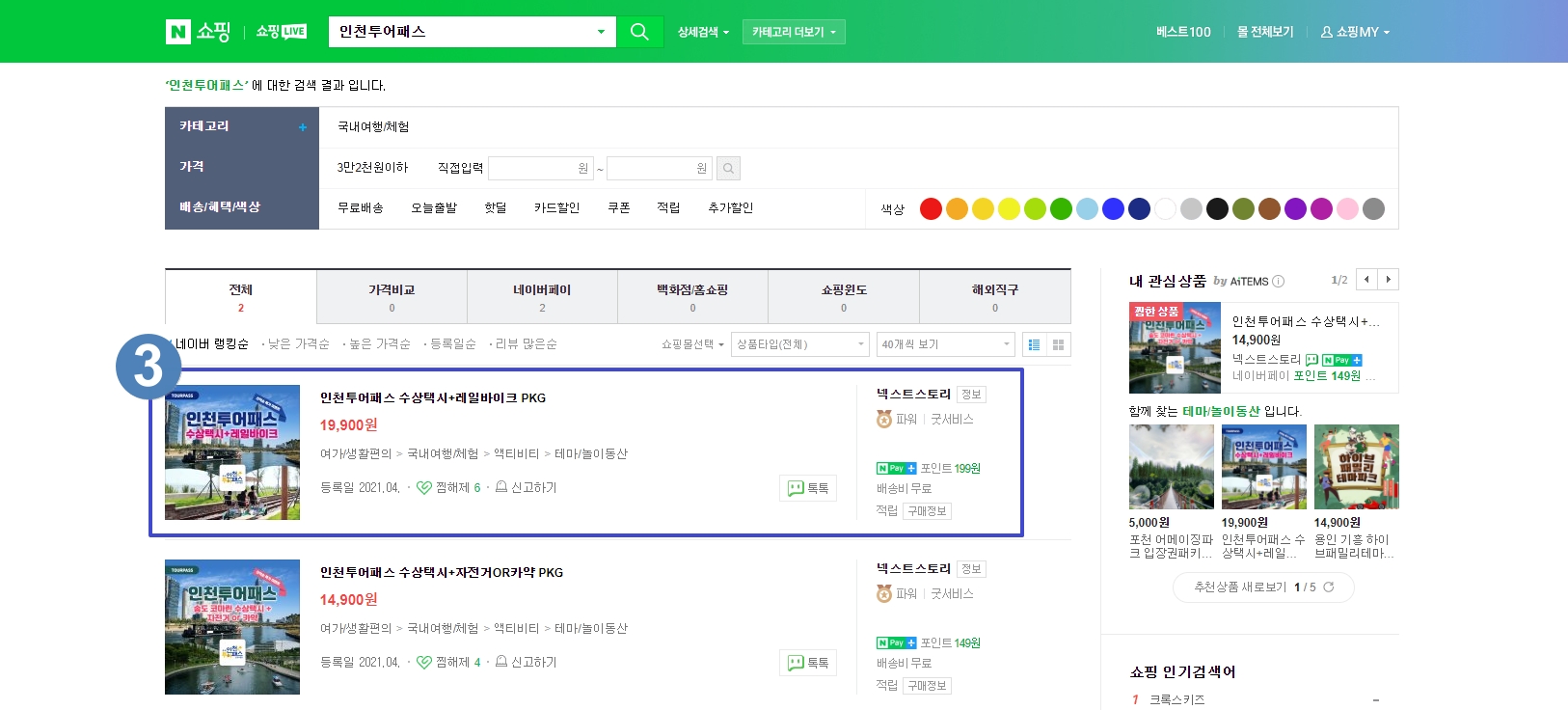Open the 카테고리 더보기 dropdown
The image size is (1568, 710).
tap(794, 32)
